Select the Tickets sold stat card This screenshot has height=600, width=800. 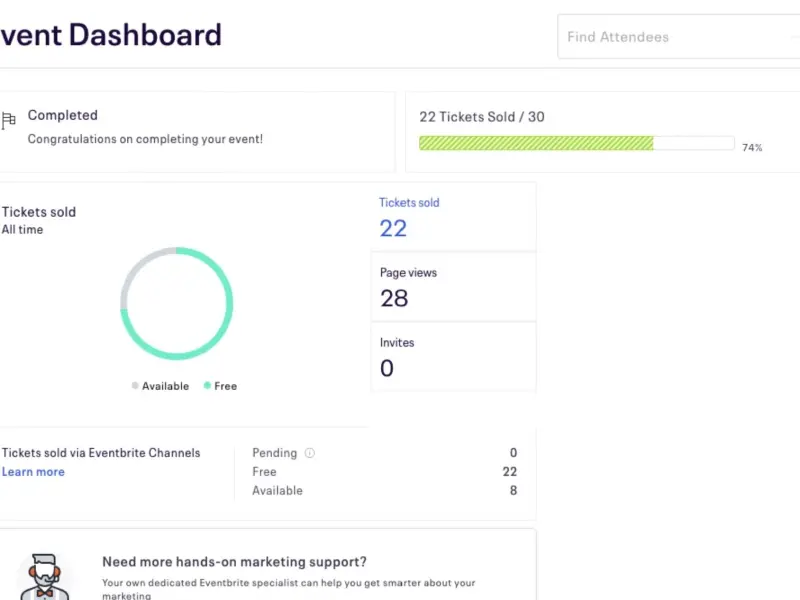coord(454,217)
